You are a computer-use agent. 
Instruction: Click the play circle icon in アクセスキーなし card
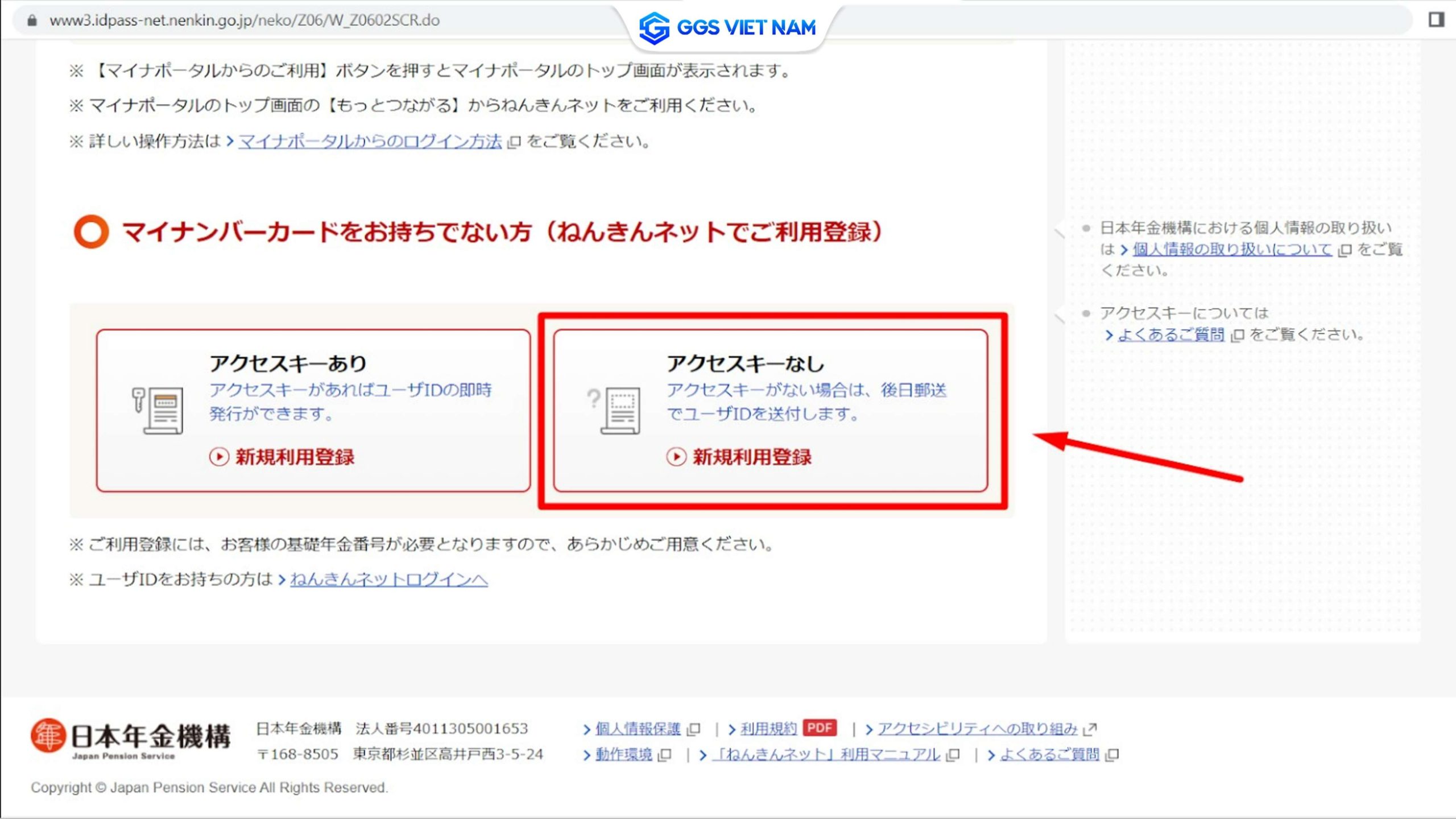click(676, 457)
